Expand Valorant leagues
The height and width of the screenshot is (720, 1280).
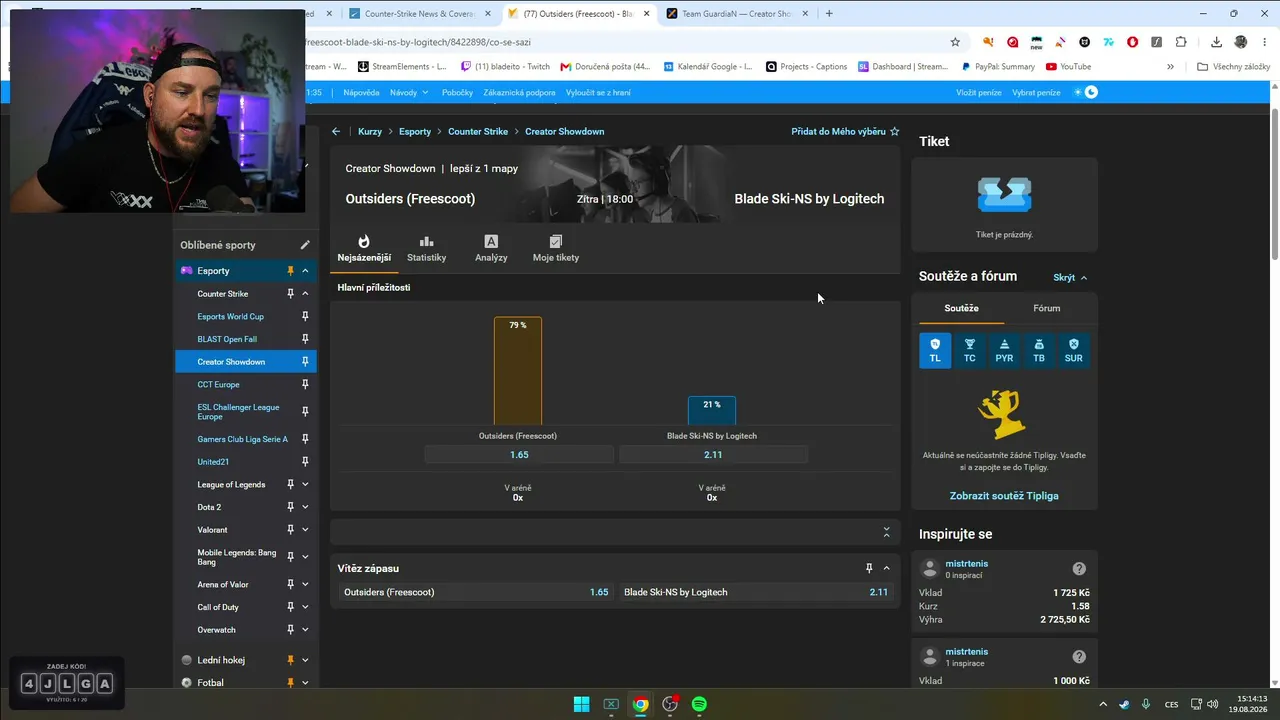click(x=305, y=530)
